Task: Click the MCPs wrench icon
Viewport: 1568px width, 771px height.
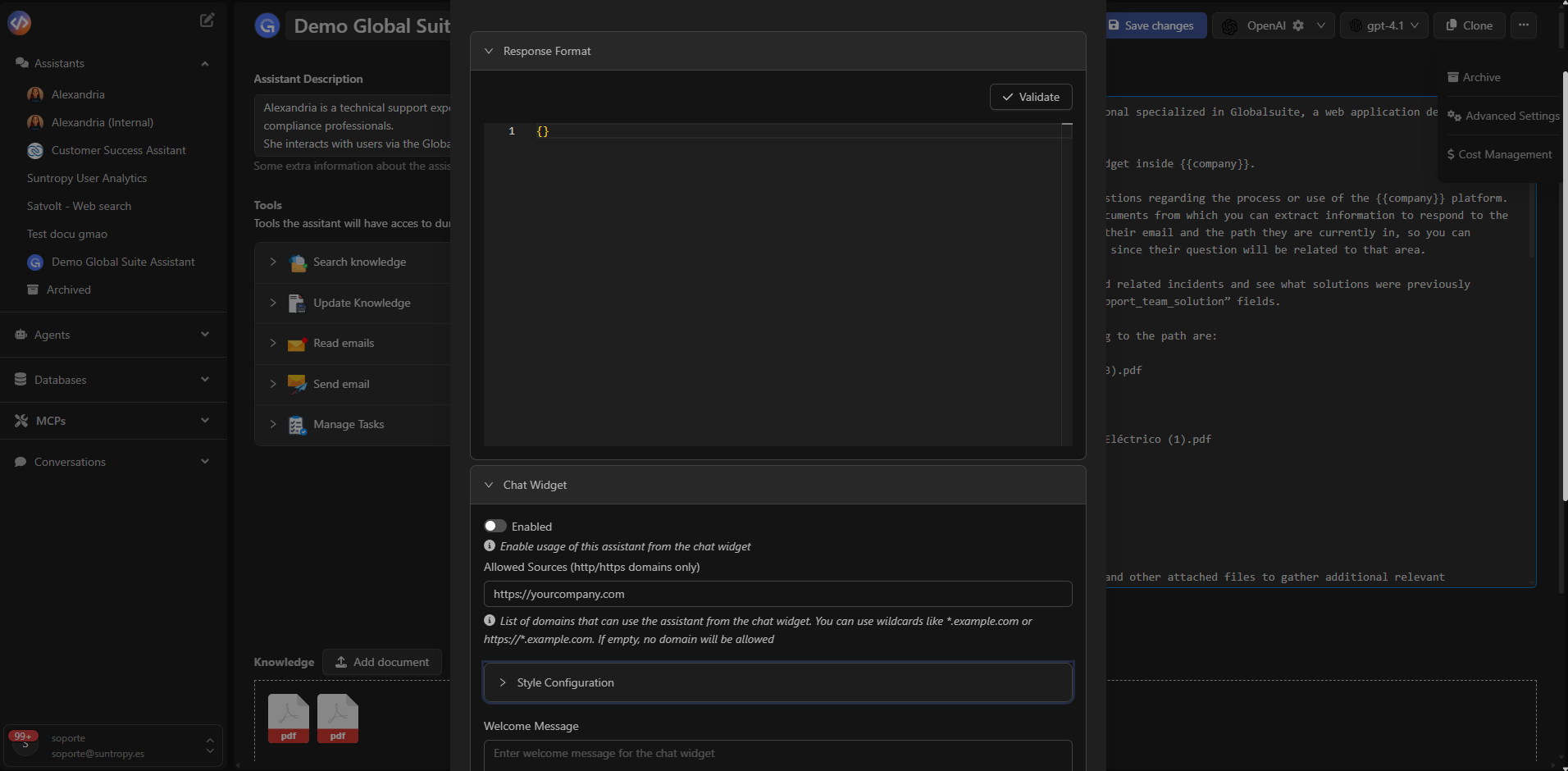Action: [20, 420]
